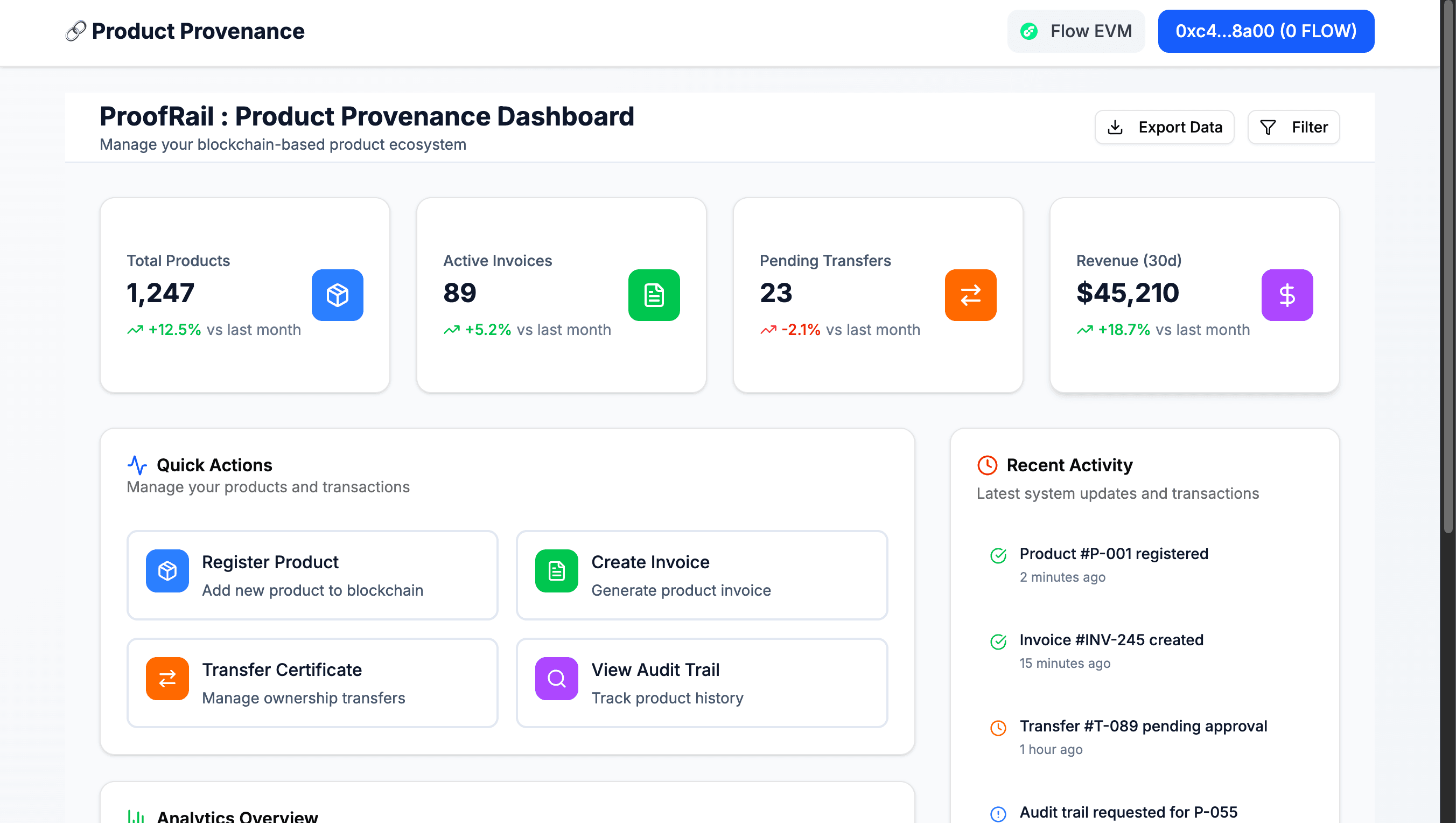Viewport: 1456px width, 823px height.
Task: Open Create Invoice quick action
Action: (702, 575)
